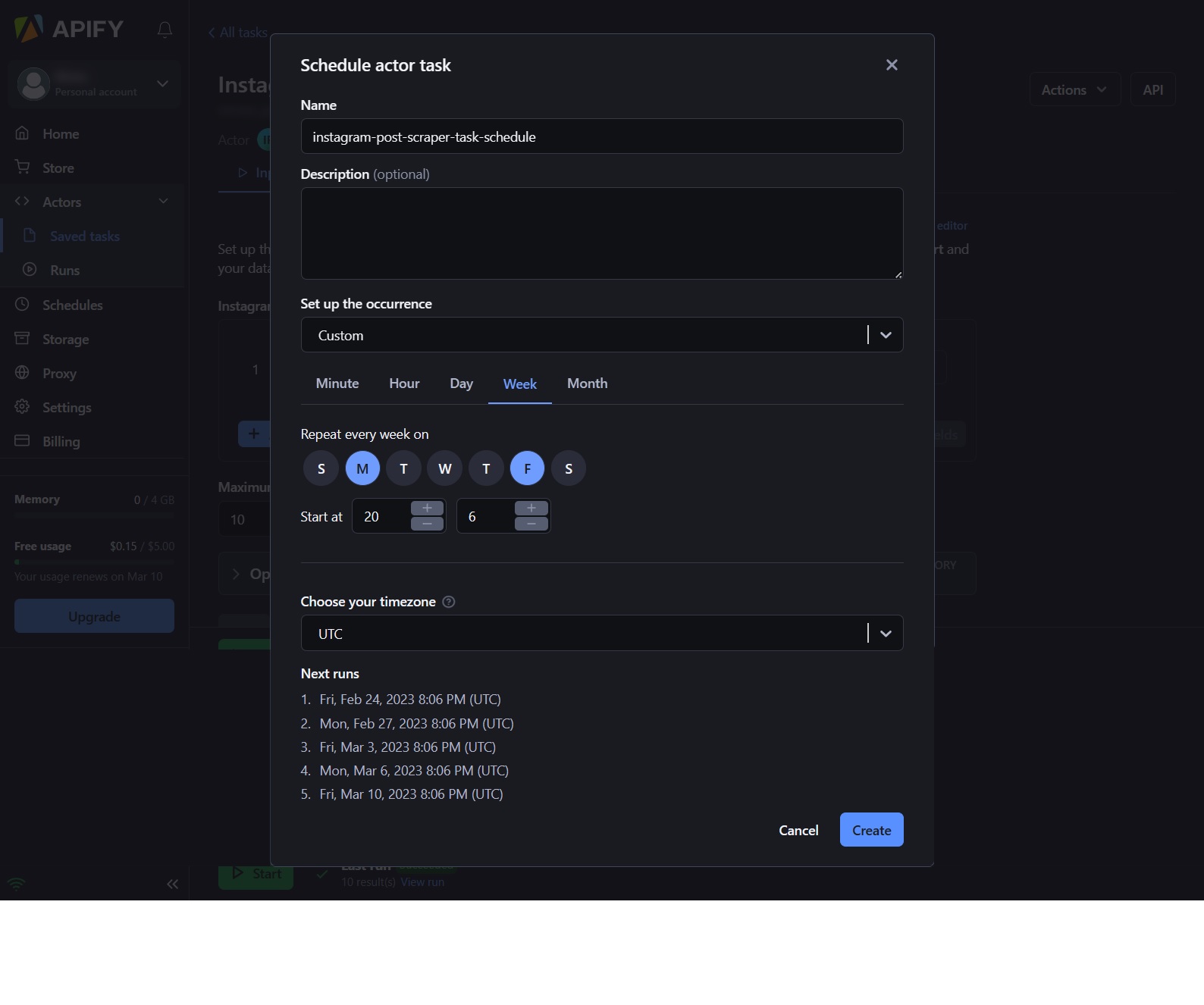The height and width of the screenshot is (1005, 1204).
Task: Click the Billing card icon
Action: coord(23,441)
